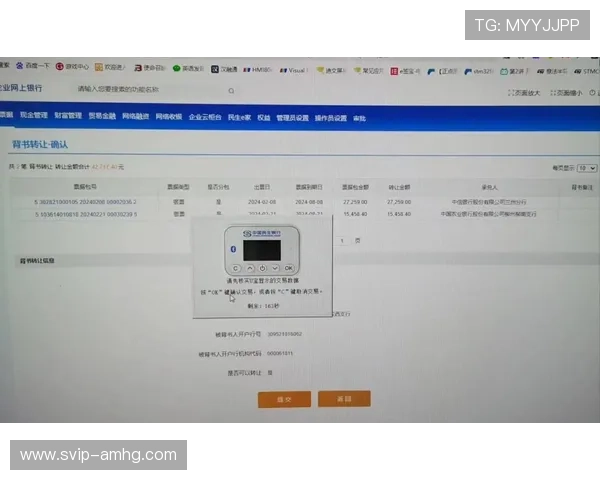600x480 pixels.
Task: Click the C key on U-key image
Action: coord(236,268)
